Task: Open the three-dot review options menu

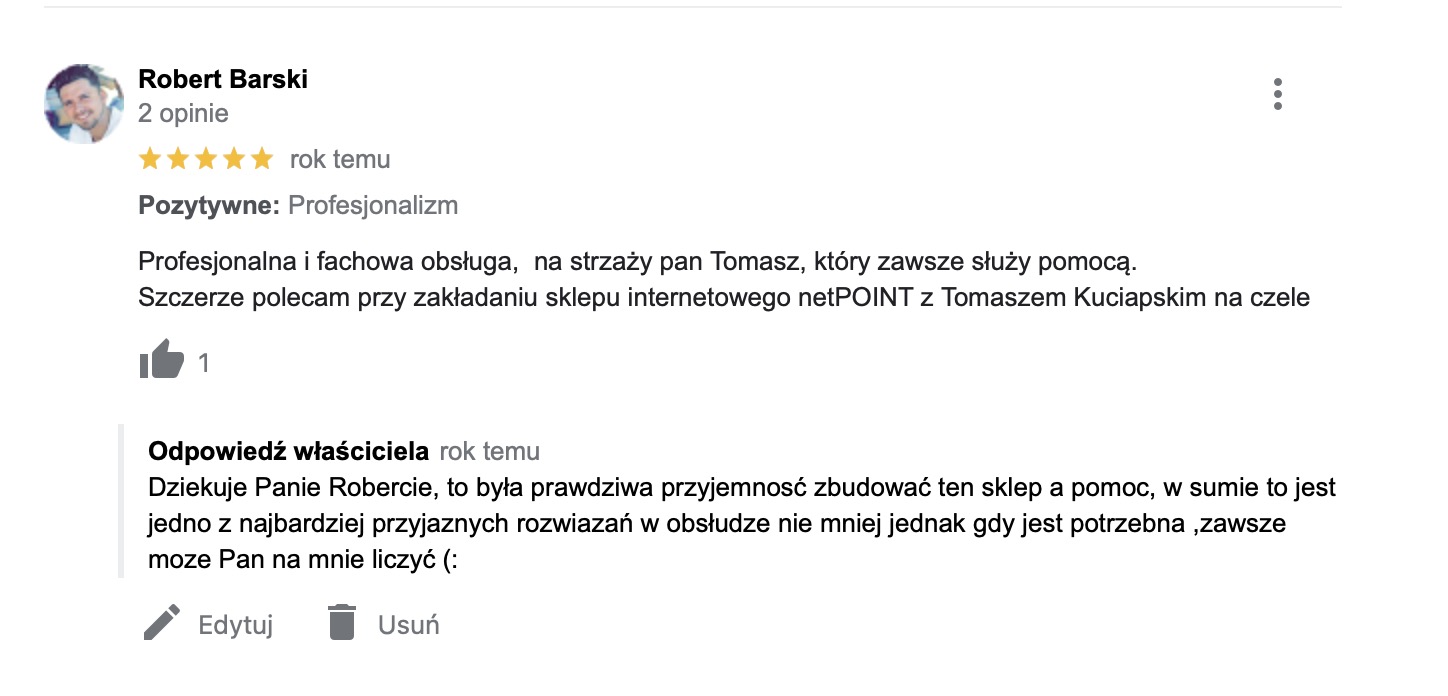Action: 1277,94
